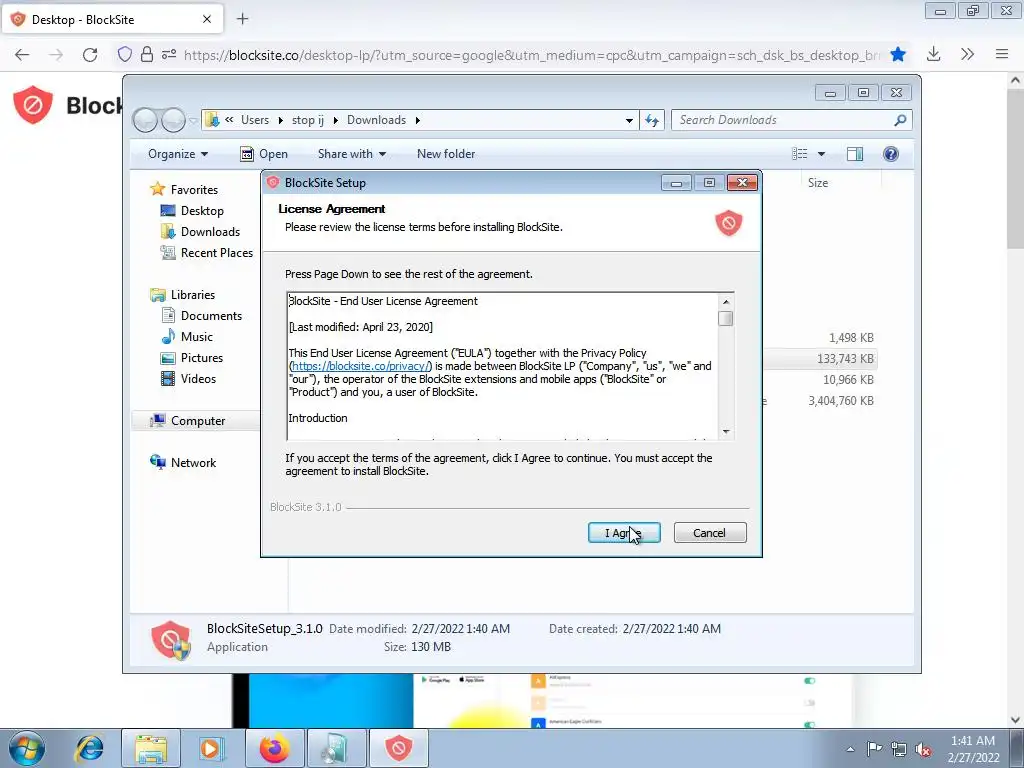Click stop ij in the breadcrumb path
The width and height of the screenshot is (1024, 768).
pyautogui.click(x=308, y=120)
